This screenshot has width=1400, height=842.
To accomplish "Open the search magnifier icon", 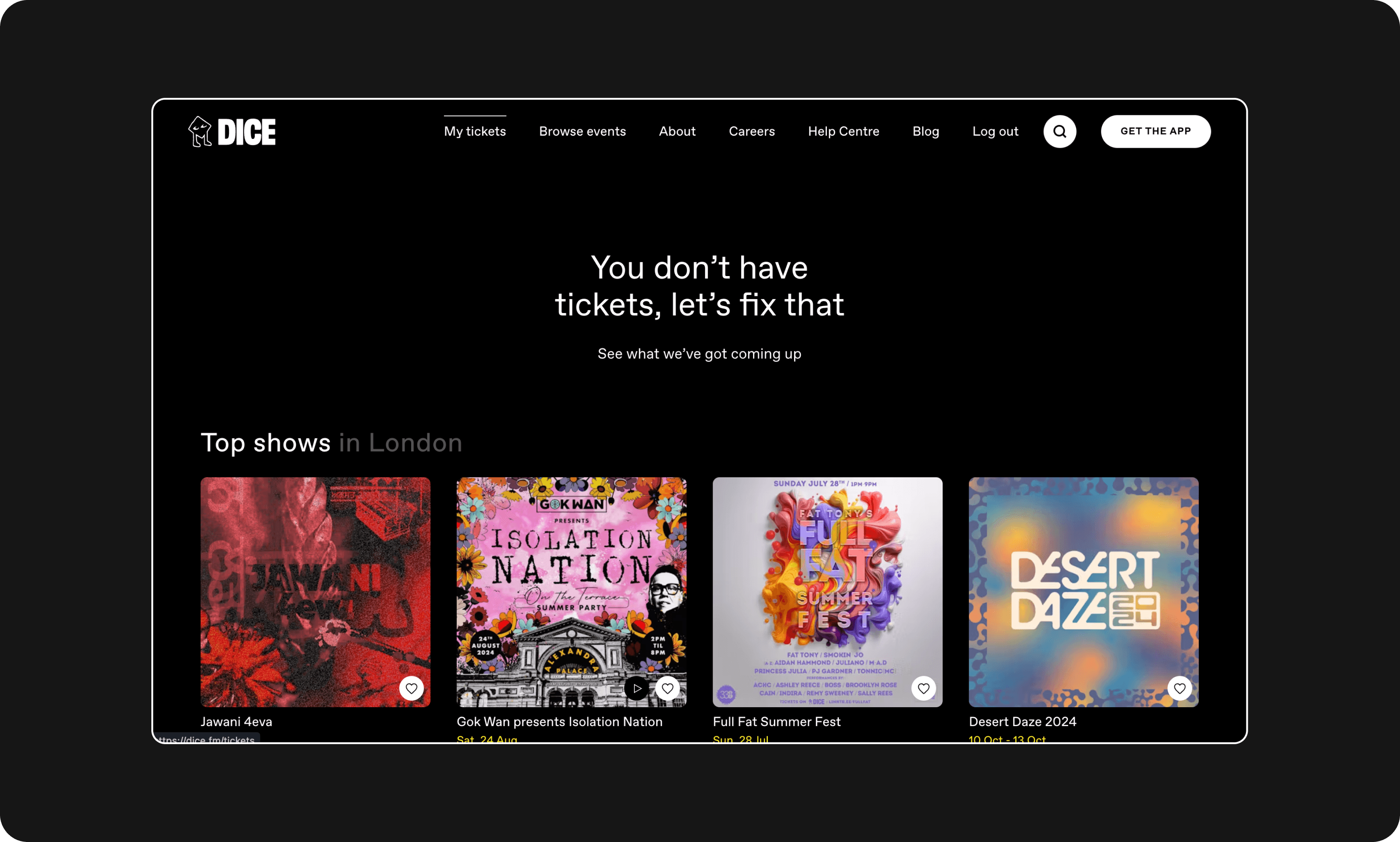I will tap(1059, 132).
